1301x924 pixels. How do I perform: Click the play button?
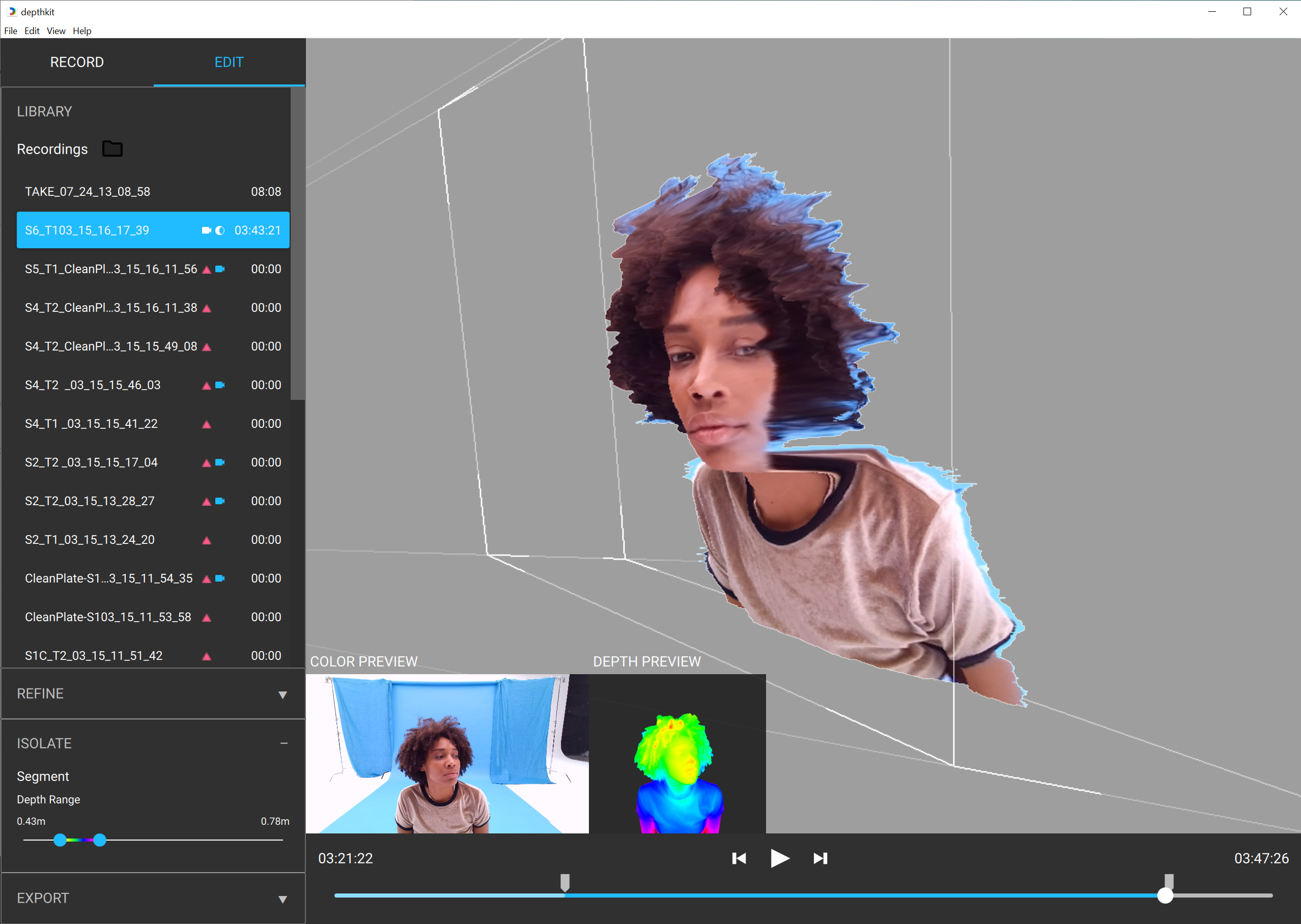click(x=779, y=858)
